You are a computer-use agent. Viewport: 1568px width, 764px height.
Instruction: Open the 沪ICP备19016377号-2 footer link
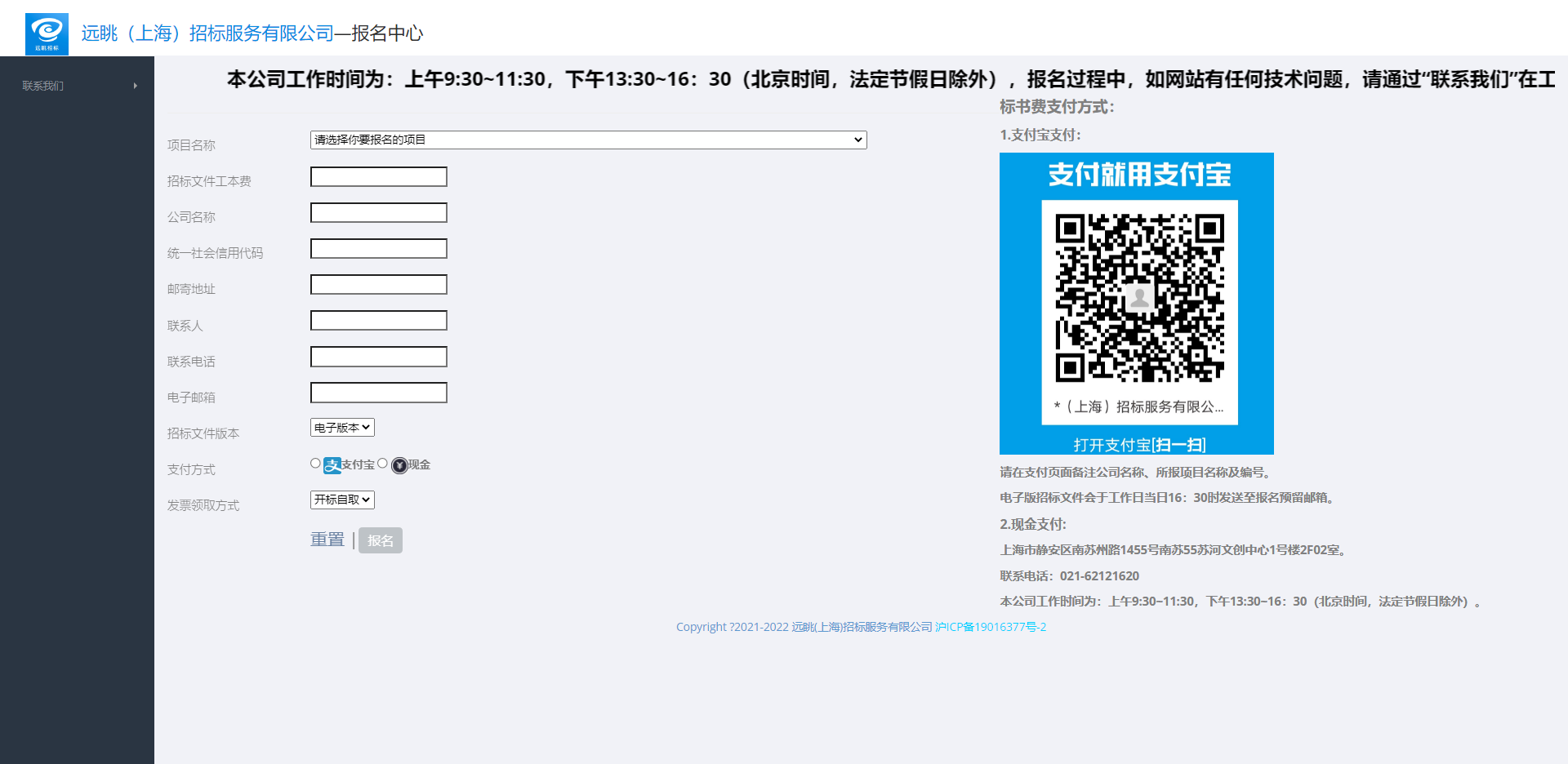click(x=991, y=627)
